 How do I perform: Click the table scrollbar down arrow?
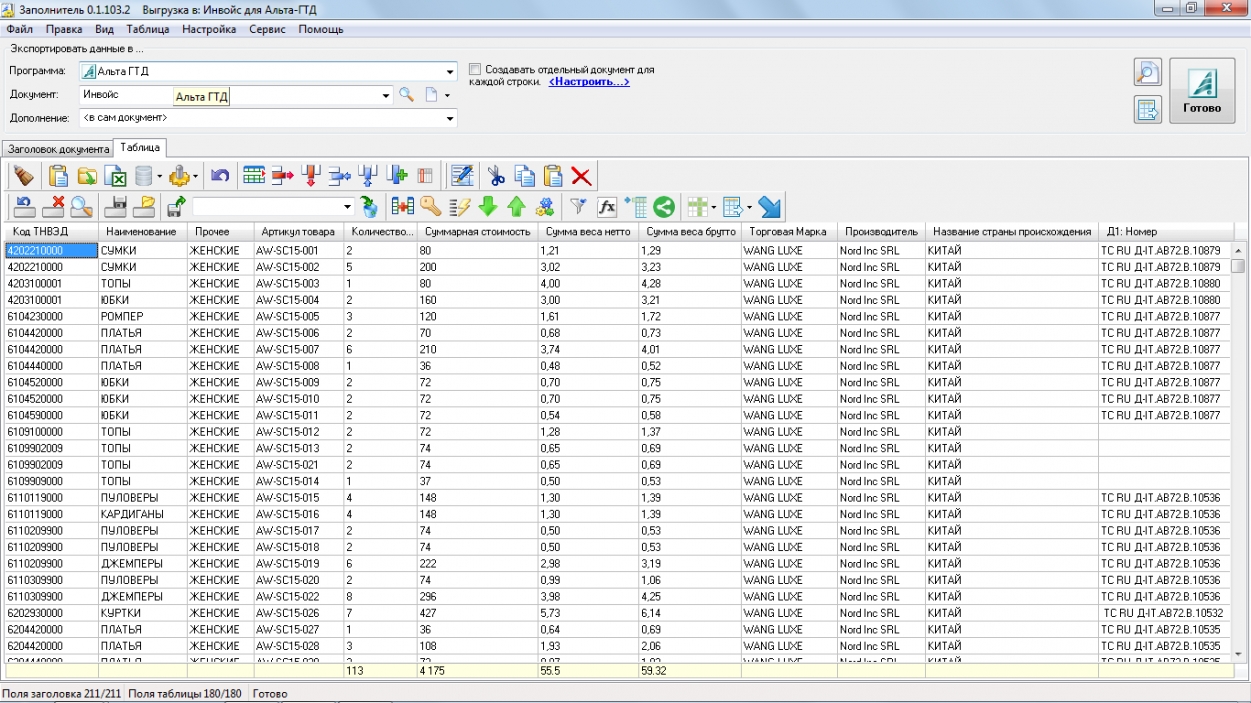tap(1239, 653)
